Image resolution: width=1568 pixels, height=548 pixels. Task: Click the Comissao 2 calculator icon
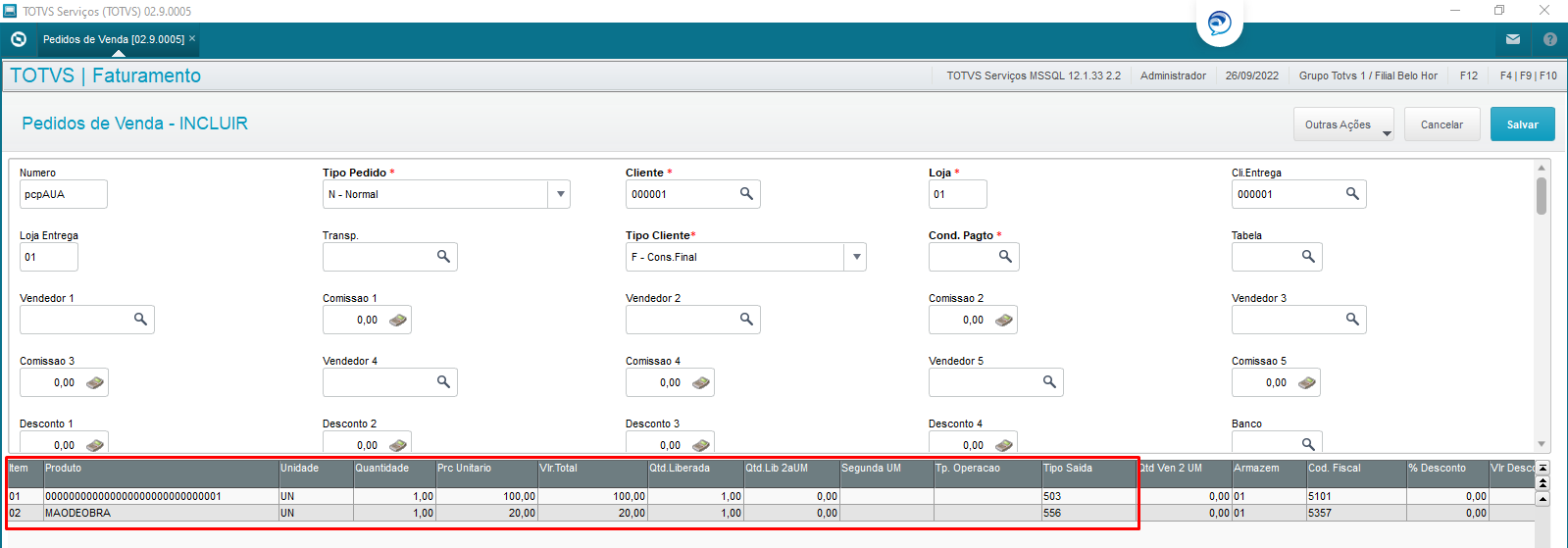[1003, 320]
